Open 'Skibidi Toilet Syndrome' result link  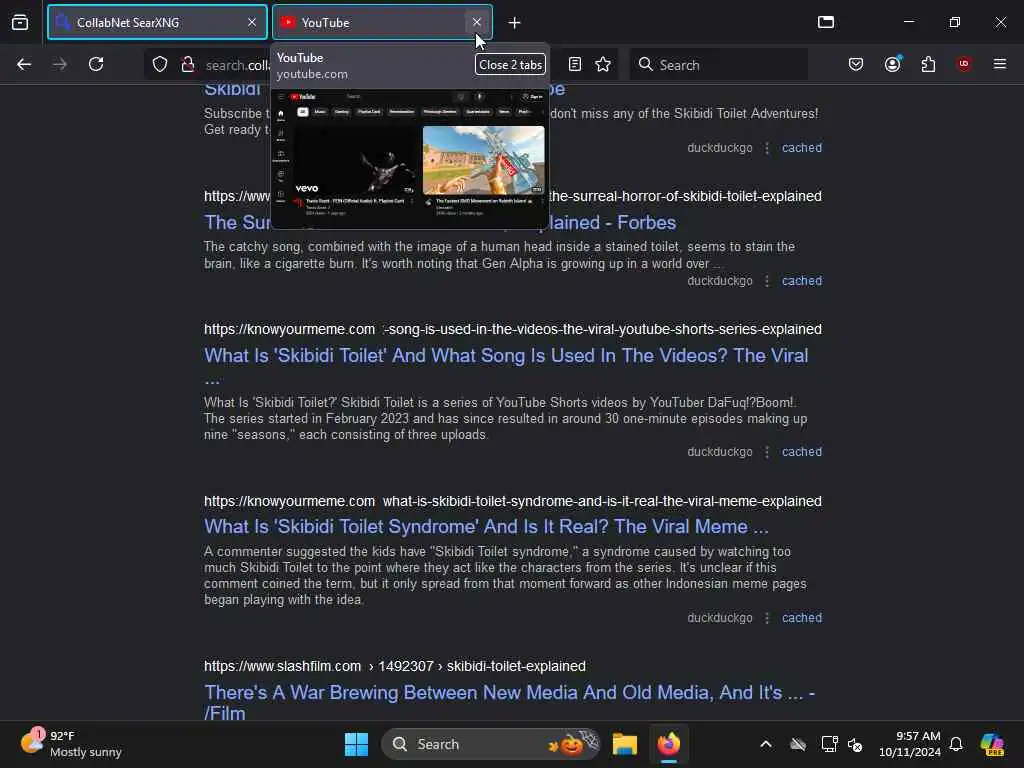(486, 526)
